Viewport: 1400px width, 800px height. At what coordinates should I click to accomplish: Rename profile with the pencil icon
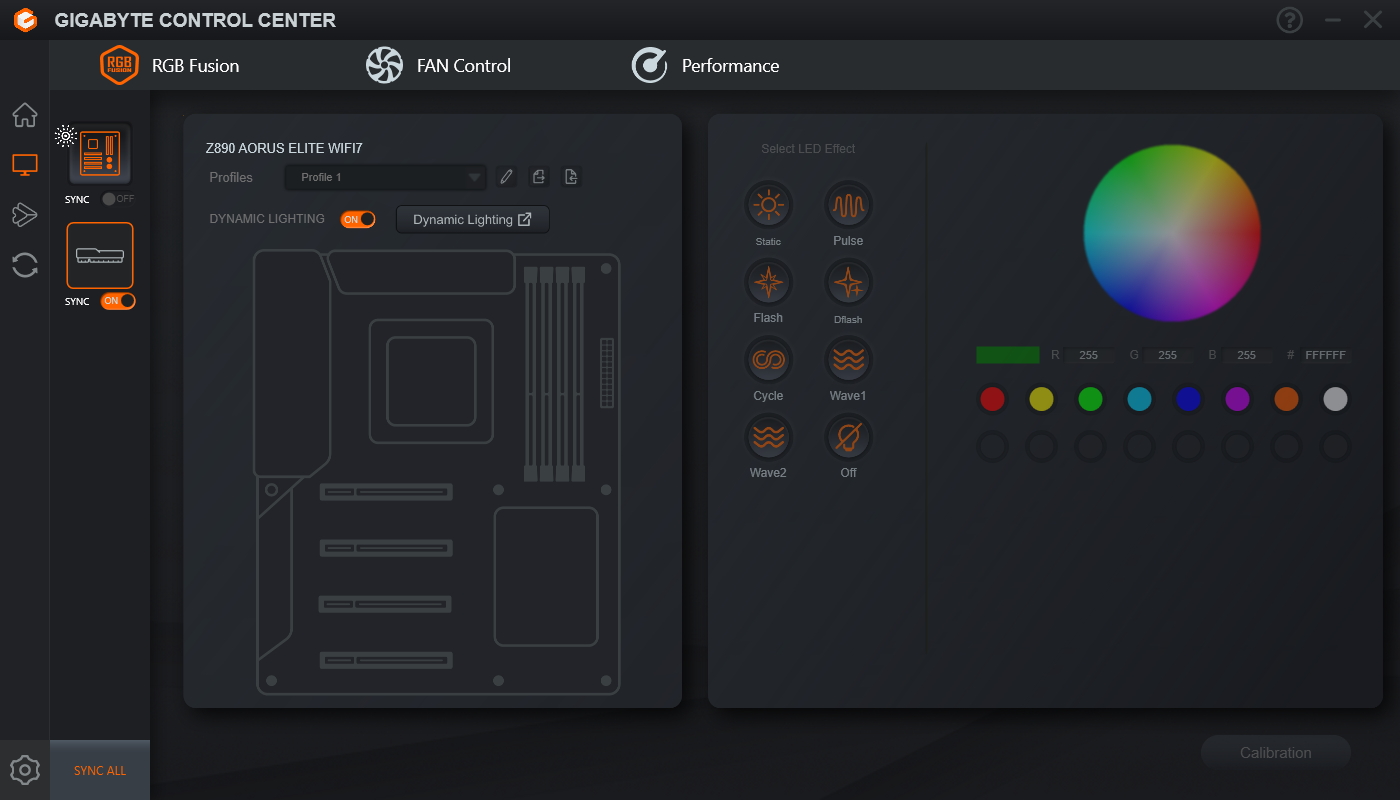point(507,177)
